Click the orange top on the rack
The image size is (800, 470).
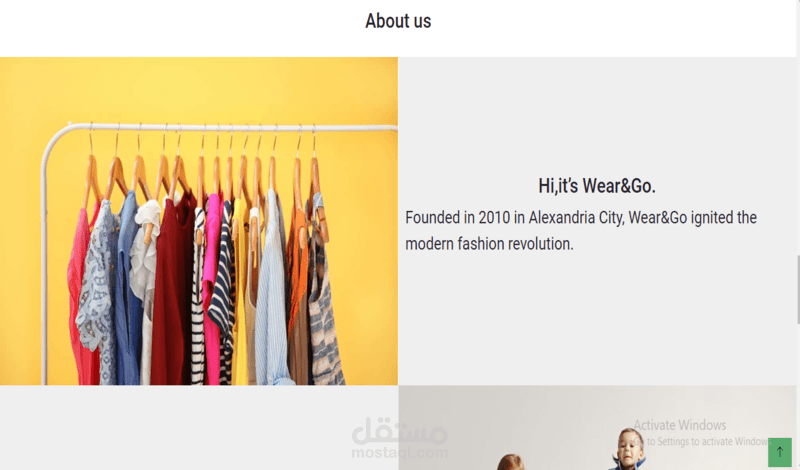297,265
